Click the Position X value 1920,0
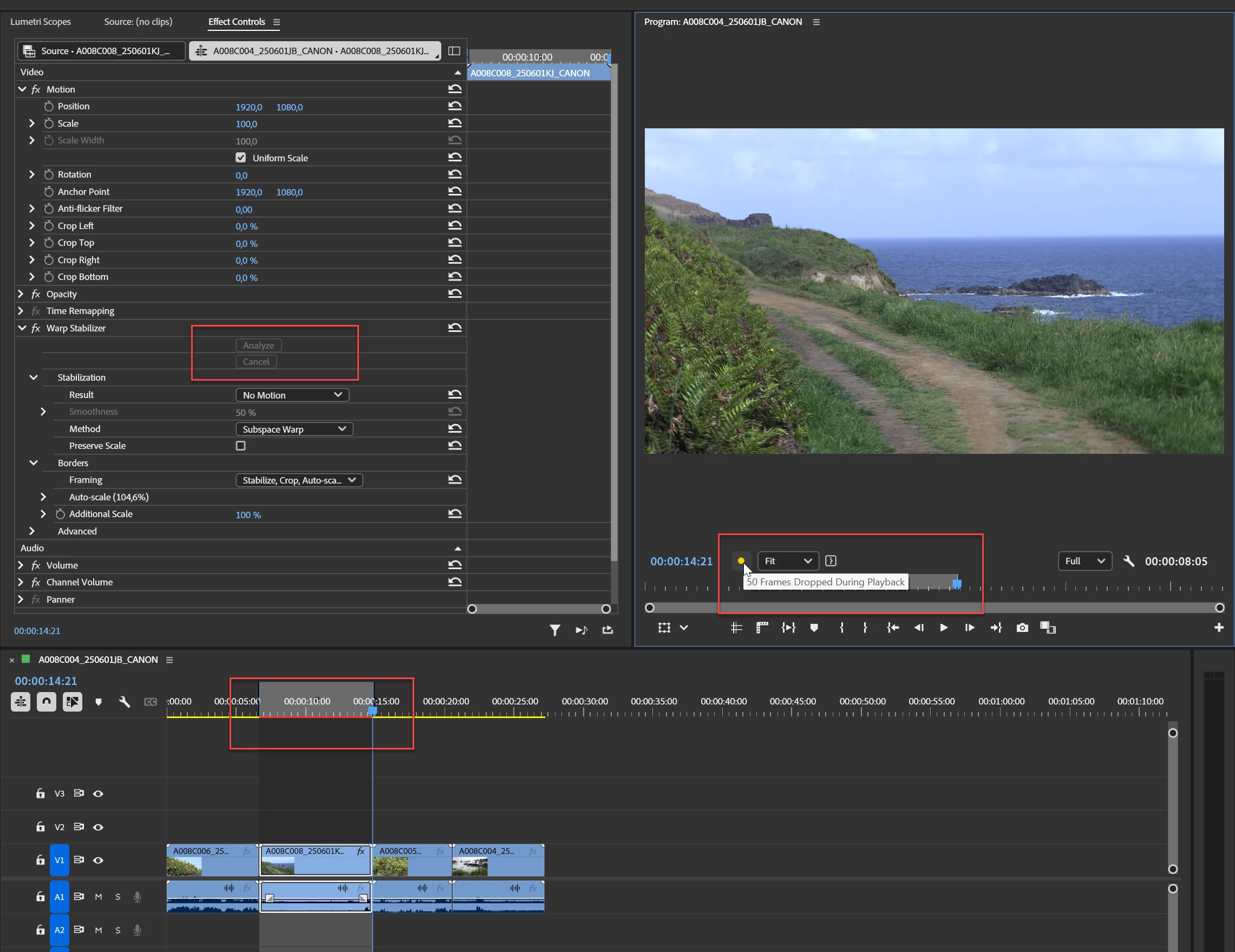This screenshot has height=952, width=1235. (x=249, y=107)
